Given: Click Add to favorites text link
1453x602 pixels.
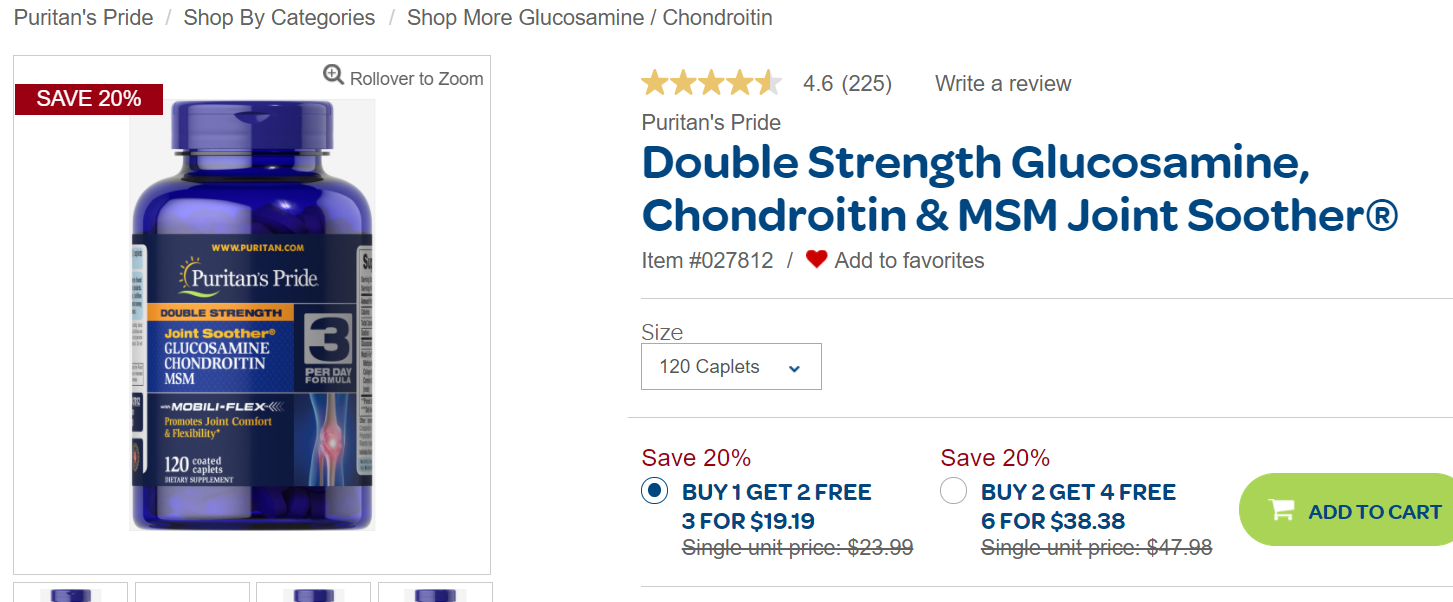Looking at the screenshot, I should pyautogui.click(x=909, y=261).
